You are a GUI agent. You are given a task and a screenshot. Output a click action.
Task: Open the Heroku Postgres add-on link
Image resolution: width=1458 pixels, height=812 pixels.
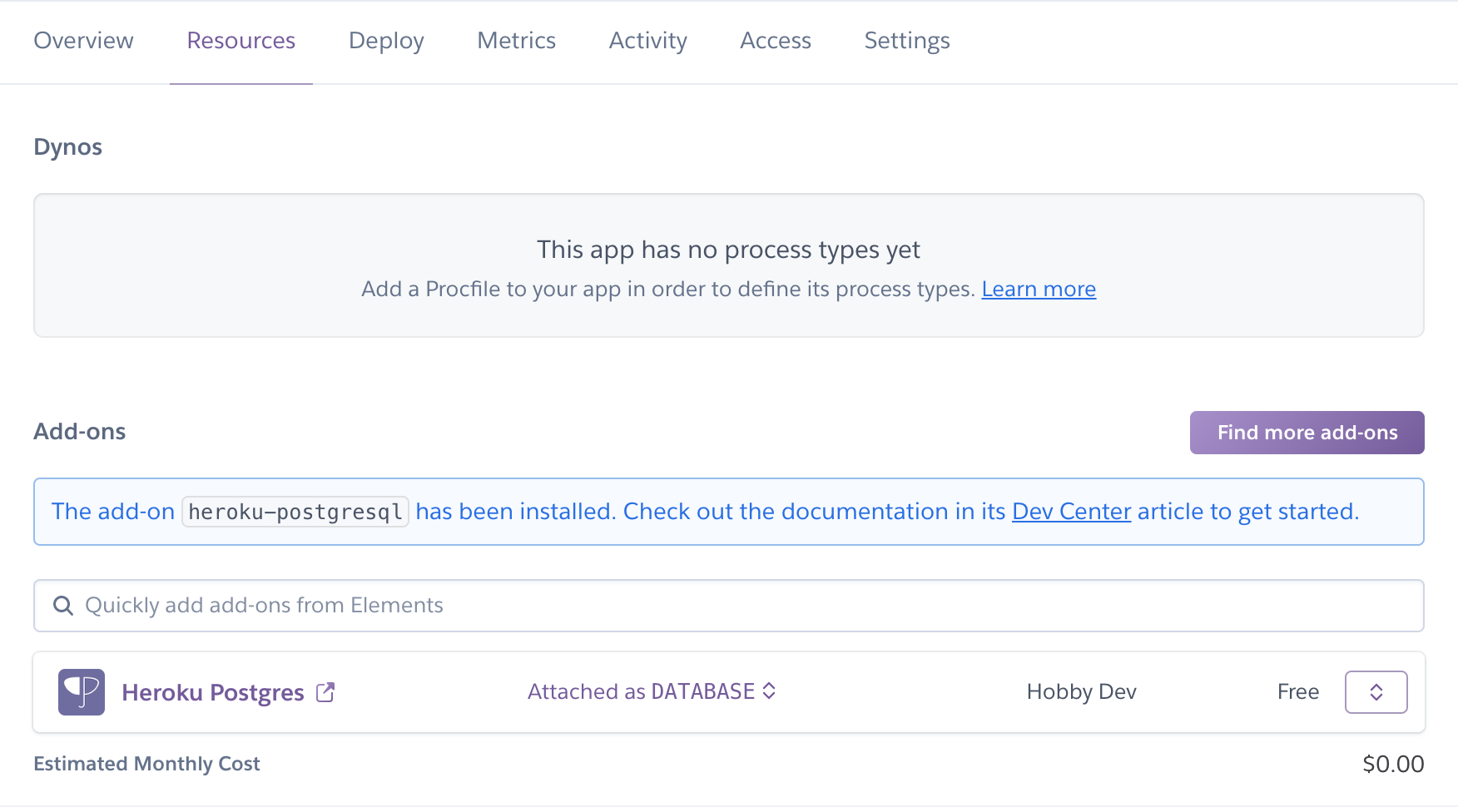pos(213,692)
